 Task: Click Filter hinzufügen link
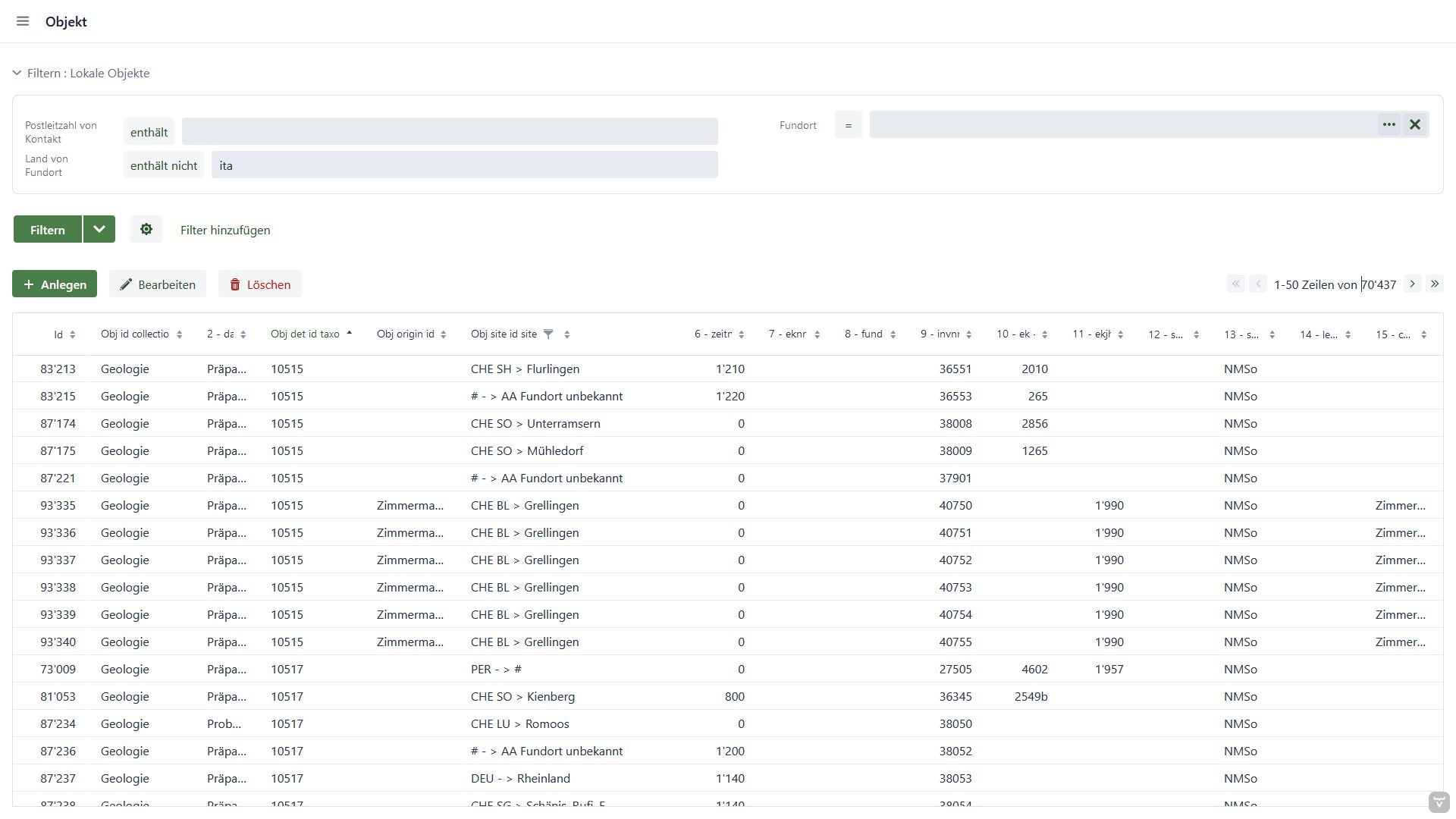point(225,230)
